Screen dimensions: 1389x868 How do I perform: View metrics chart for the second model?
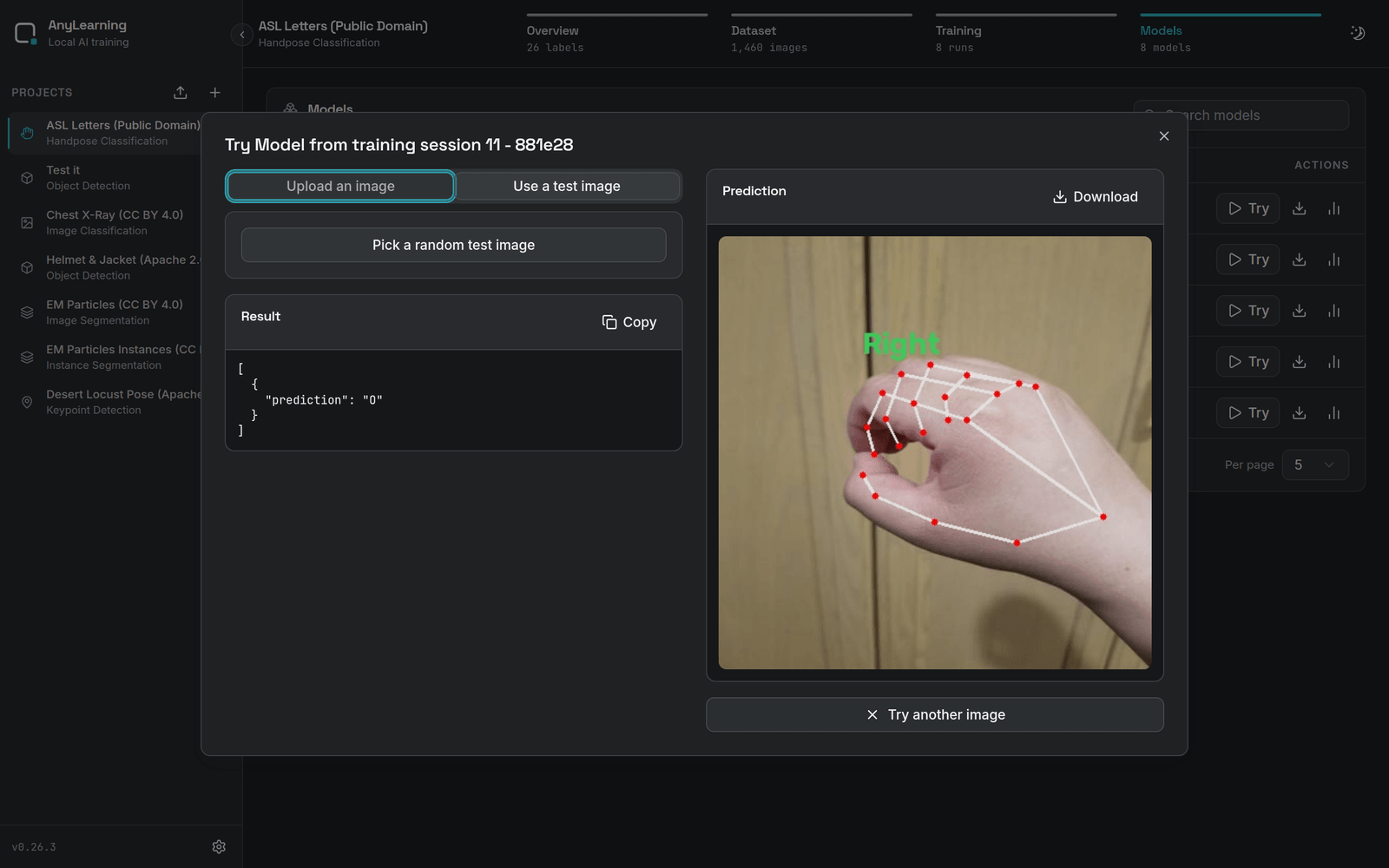point(1334,260)
